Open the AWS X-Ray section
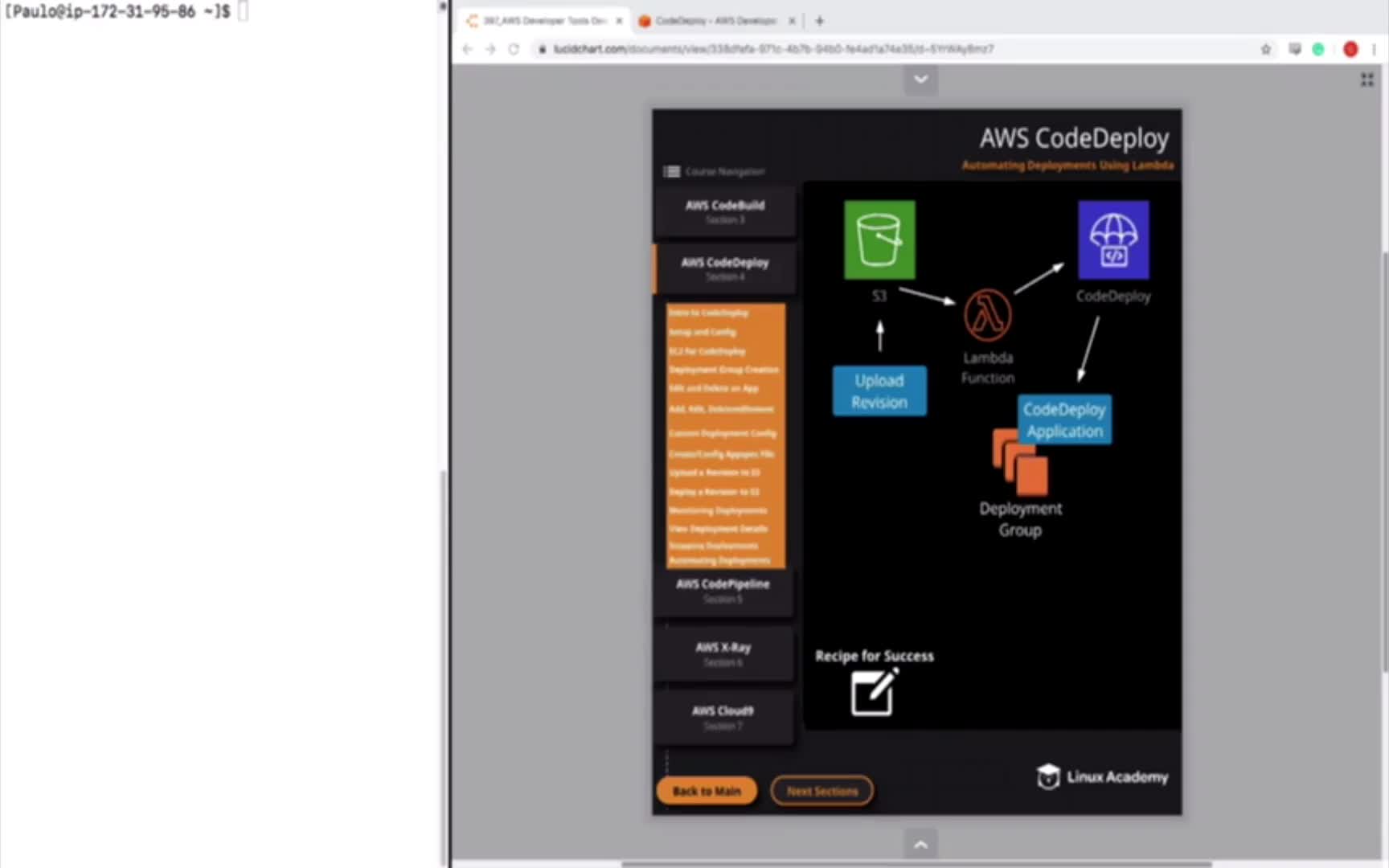 coord(723,654)
